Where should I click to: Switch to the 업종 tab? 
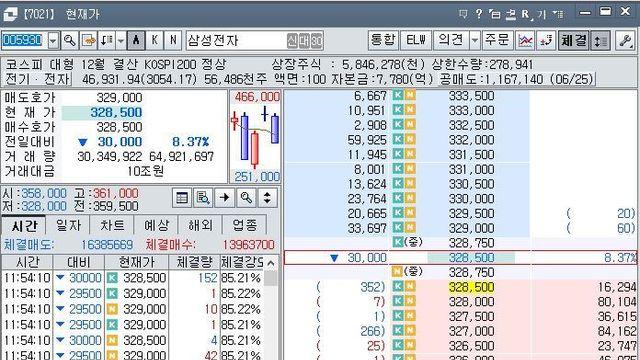click(244, 225)
